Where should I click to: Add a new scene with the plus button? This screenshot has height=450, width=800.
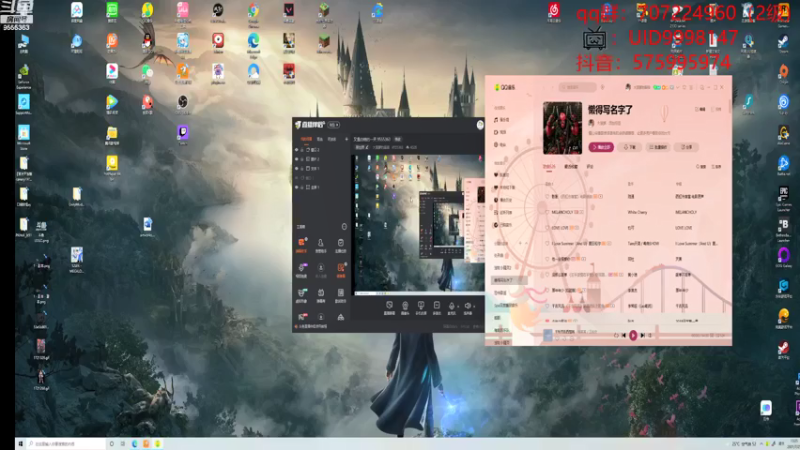[346, 139]
